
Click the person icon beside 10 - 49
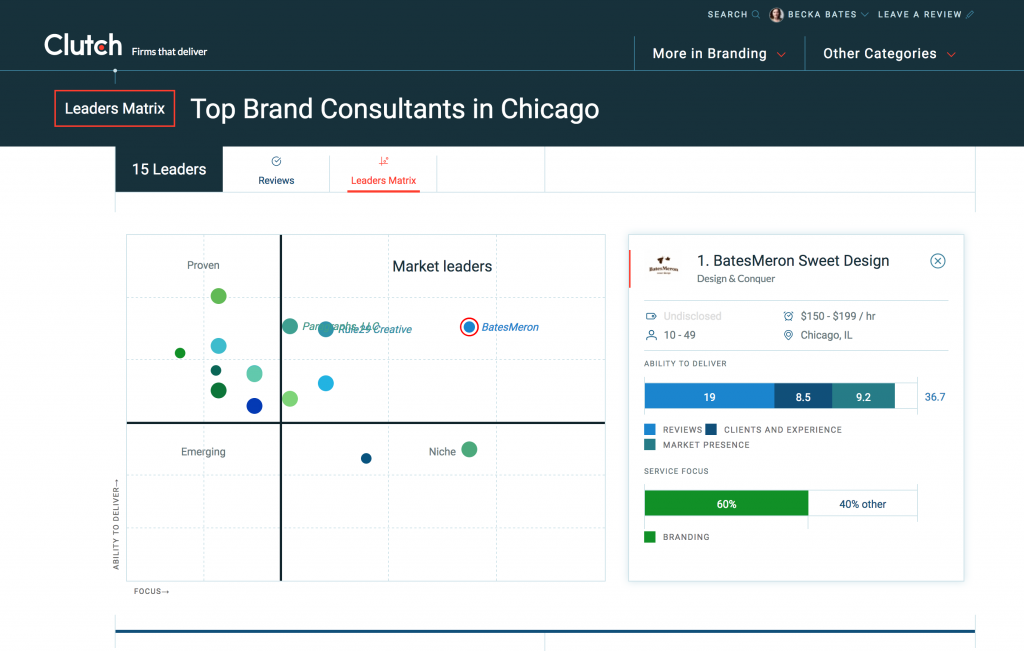pos(651,335)
